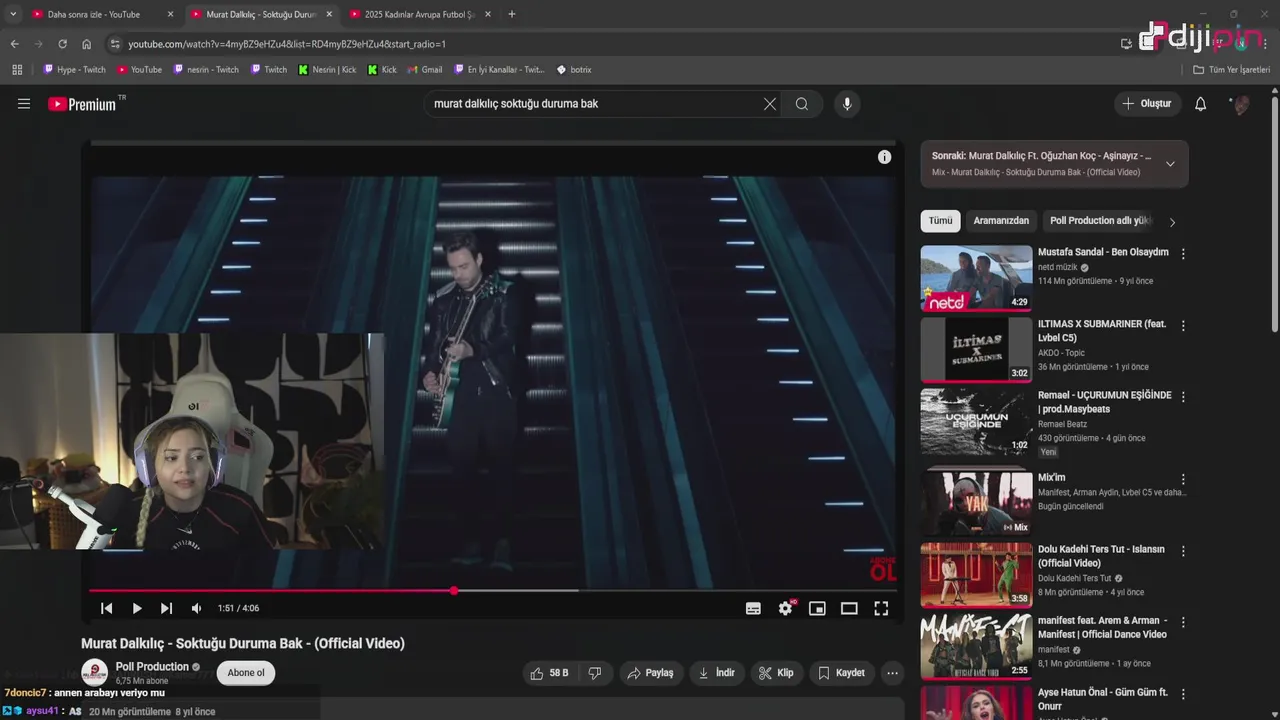Open options for Dolu Kadehi Ters Tut video
The image size is (1280, 720).
coord(1183,551)
